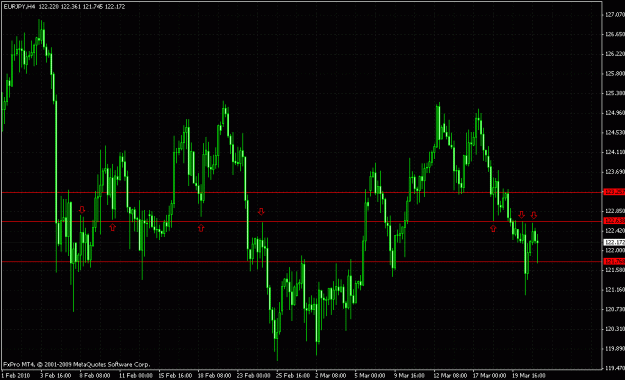
Task: Click the 127.07 price scale label
Action: click(615, 15)
